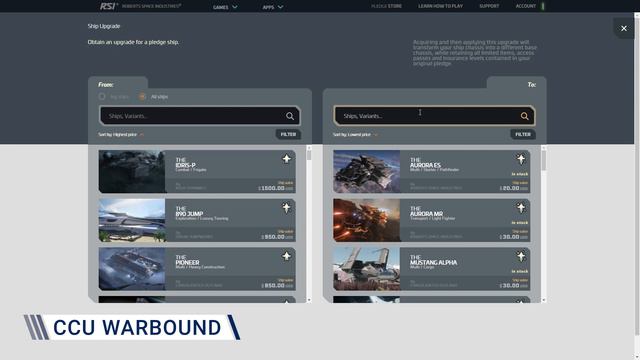Select the My ships radio option

coord(102,96)
